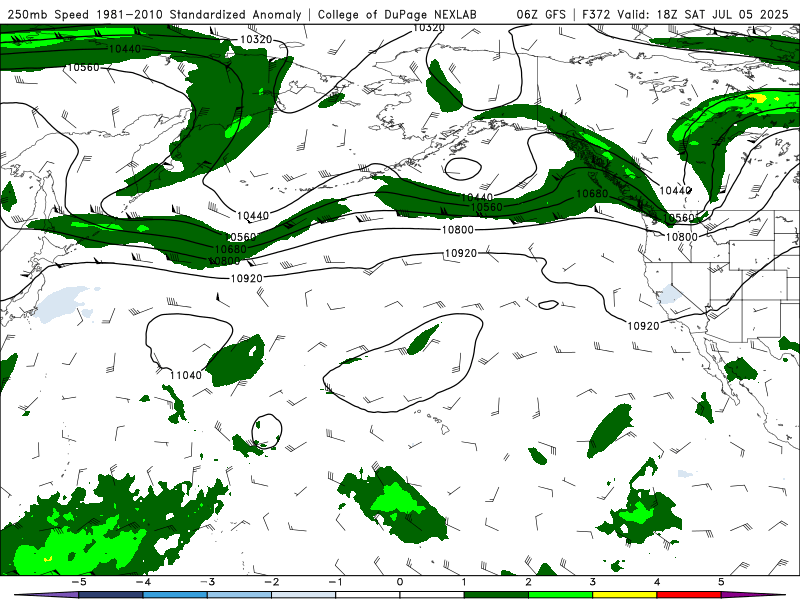Image resolution: width=800 pixels, height=600 pixels.
Task: Click the -2 colorbar tick label
Action: pyautogui.click(x=271, y=582)
